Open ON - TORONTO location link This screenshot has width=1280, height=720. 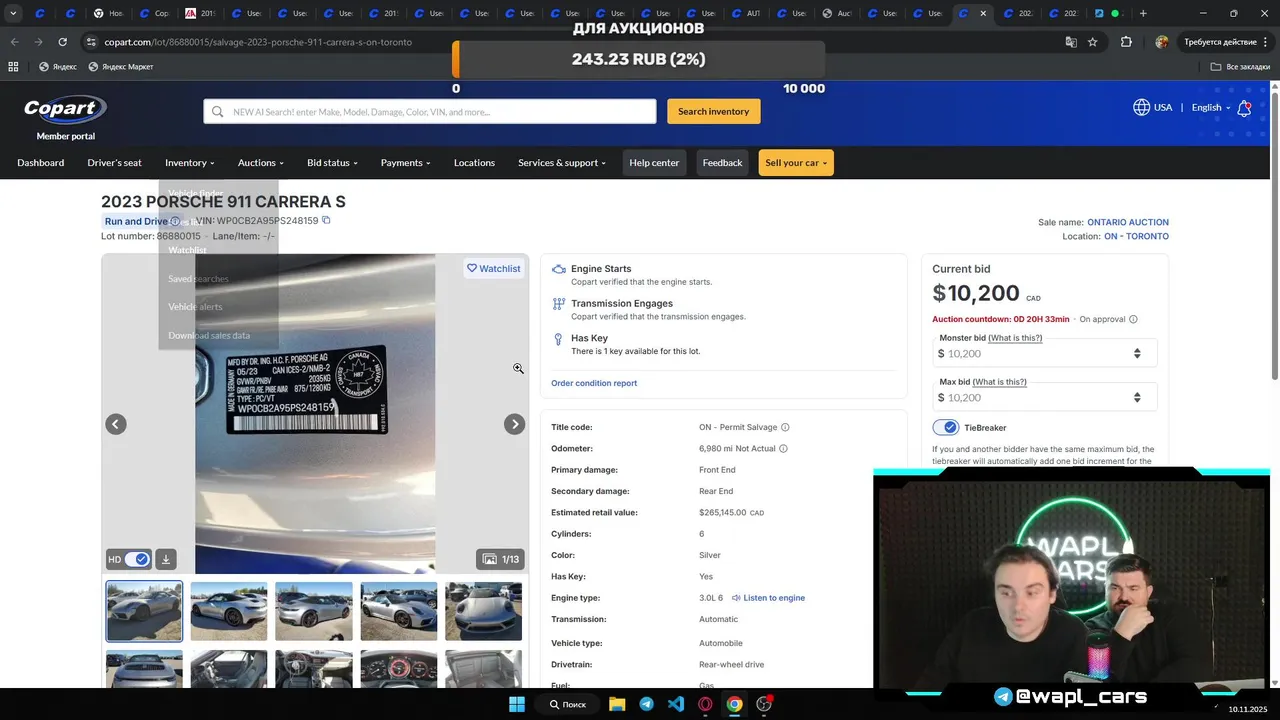1136,237
